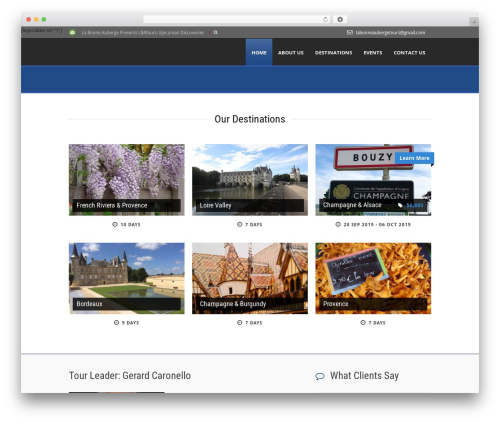Open the French Riviera & Provence title link
The image size is (500, 423).
(112, 205)
